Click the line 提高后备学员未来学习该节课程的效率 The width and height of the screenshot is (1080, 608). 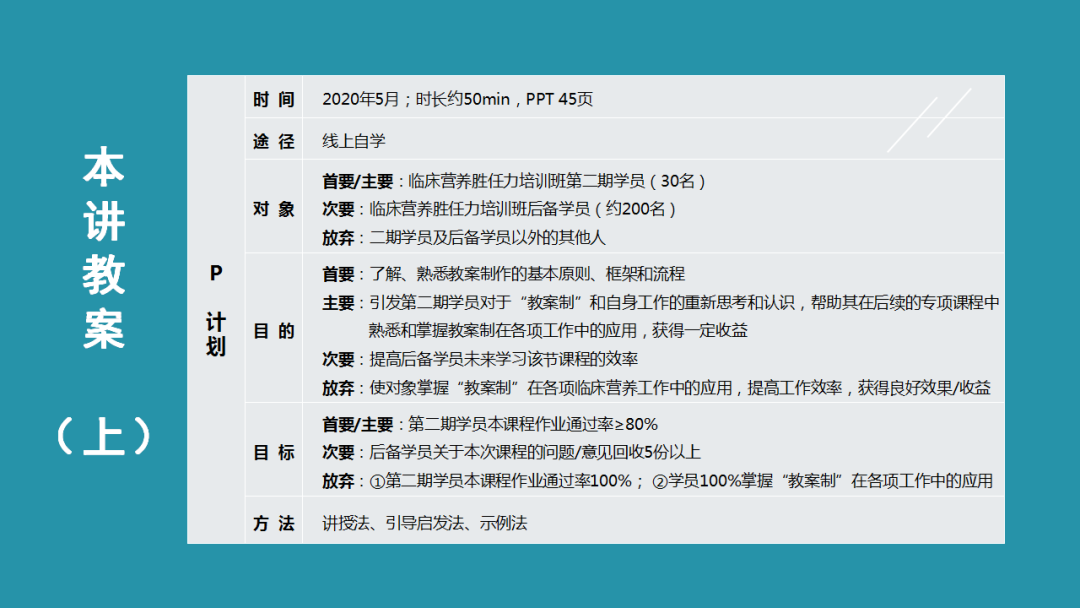coord(480,359)
